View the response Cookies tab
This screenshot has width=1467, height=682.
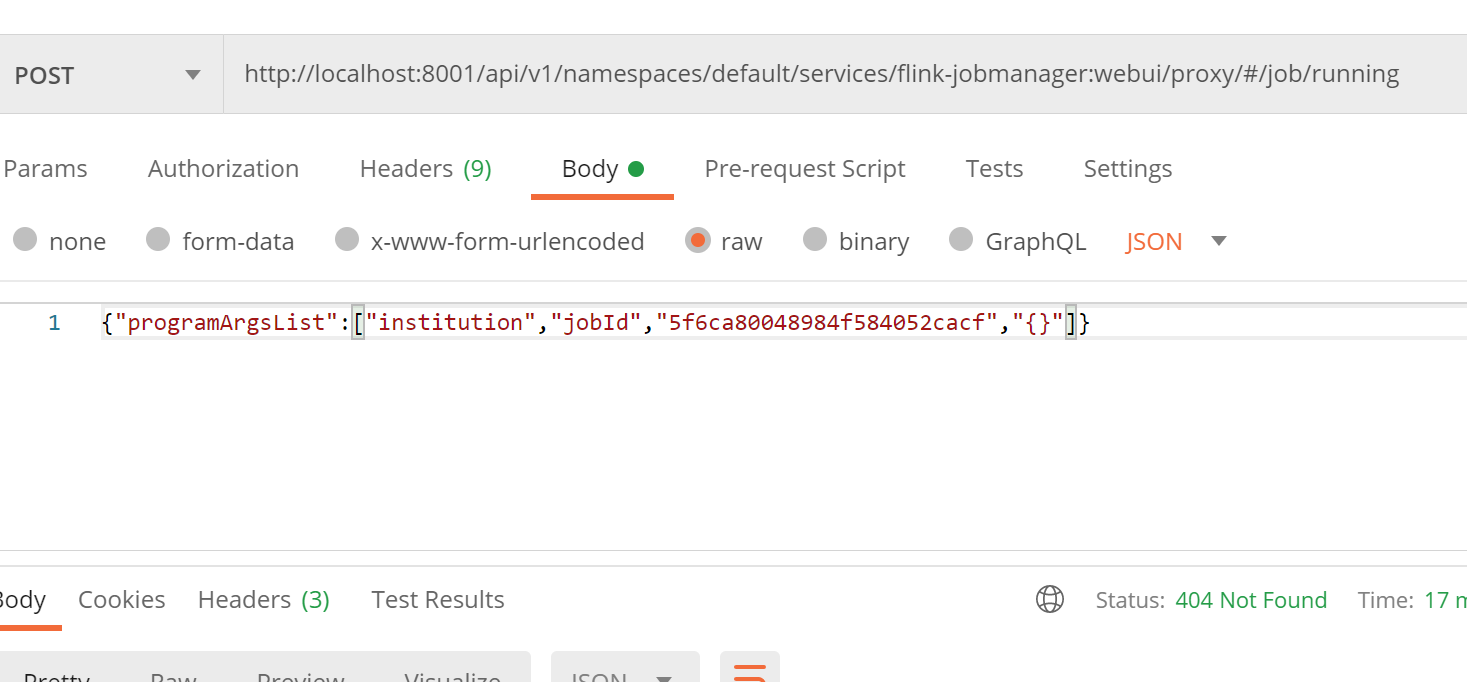121,600
